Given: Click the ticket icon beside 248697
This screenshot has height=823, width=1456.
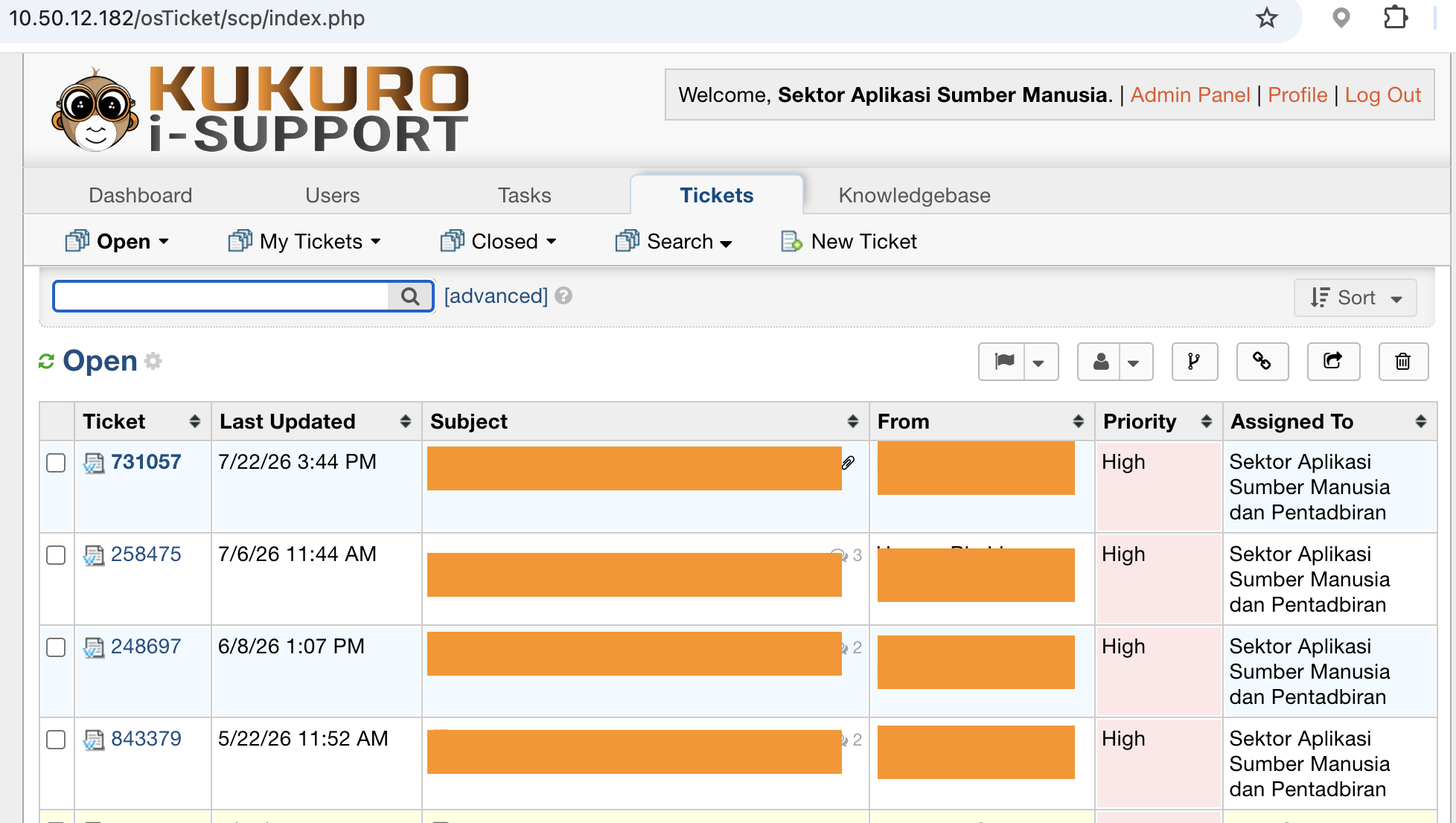Looking at the screenshot, I should (94, 647).
